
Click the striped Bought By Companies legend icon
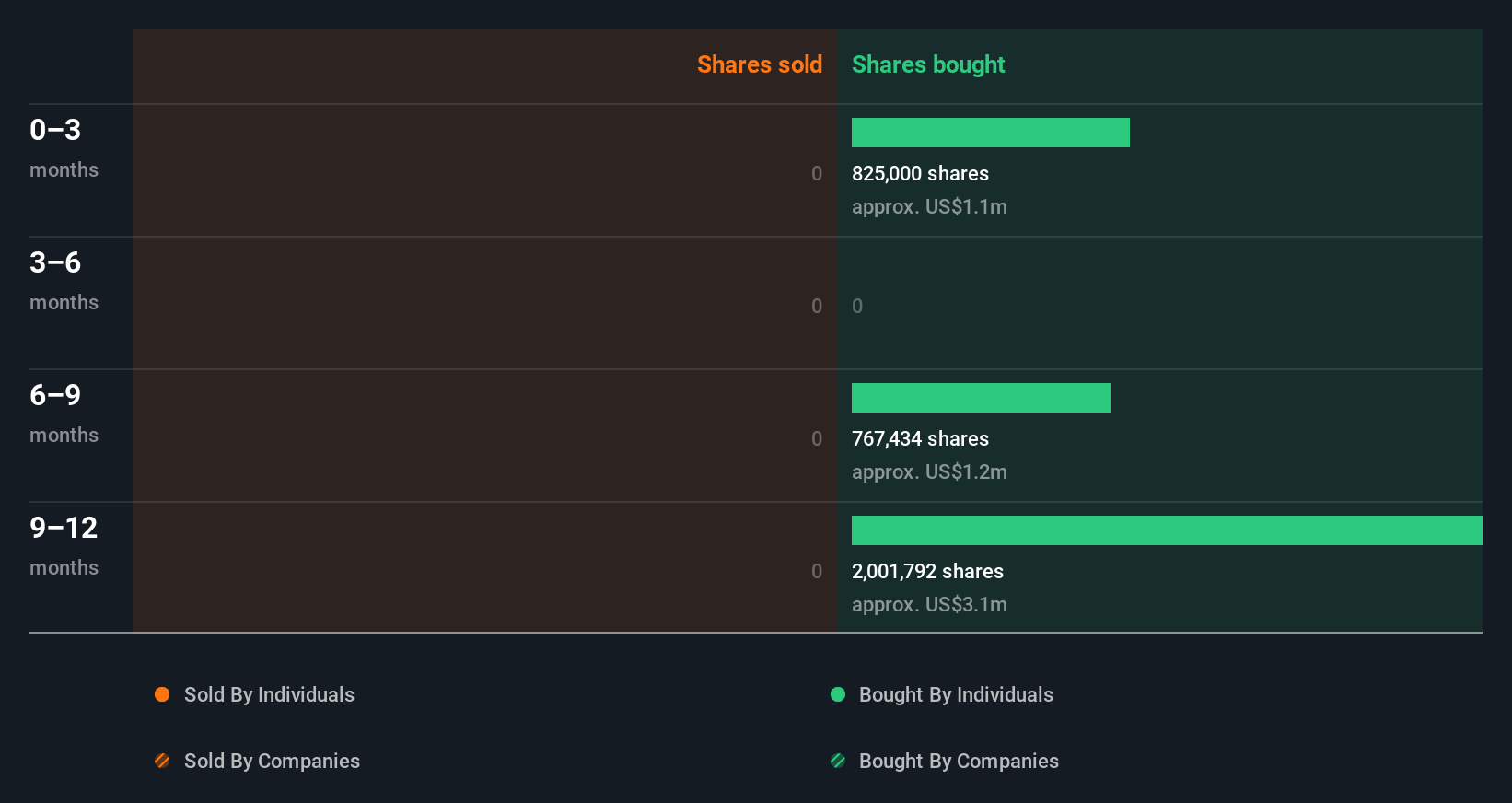pos(838,761)
